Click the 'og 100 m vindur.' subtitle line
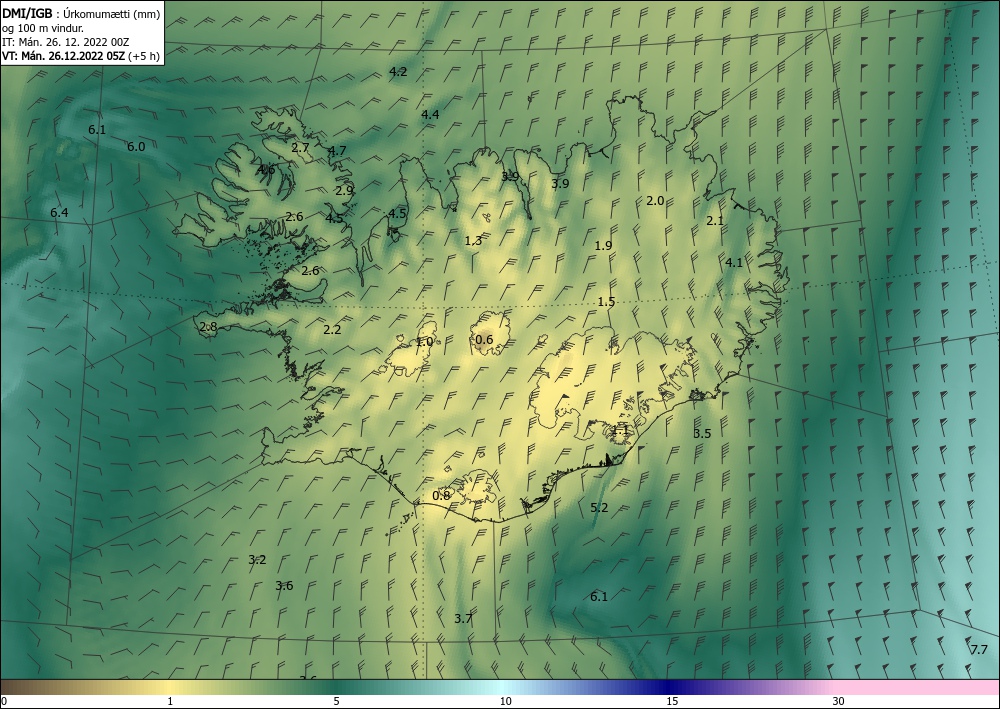The width and height of the screenshot is (1000, 709). [43, 27]
